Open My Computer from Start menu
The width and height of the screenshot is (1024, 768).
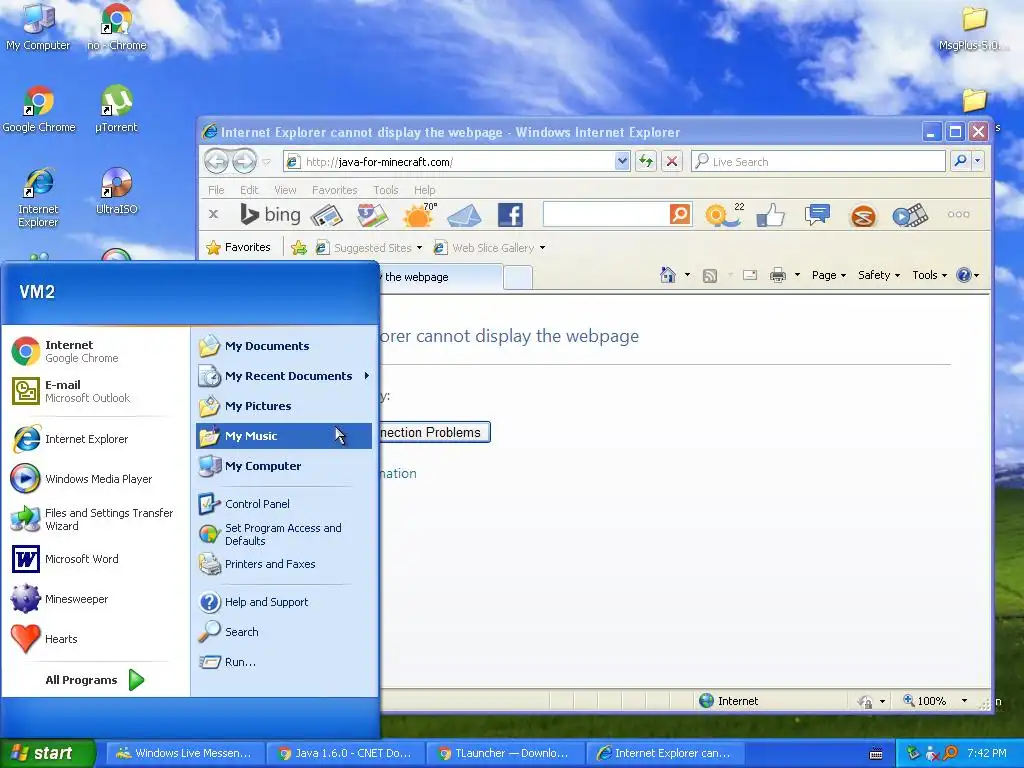click(x=283, y=466)
